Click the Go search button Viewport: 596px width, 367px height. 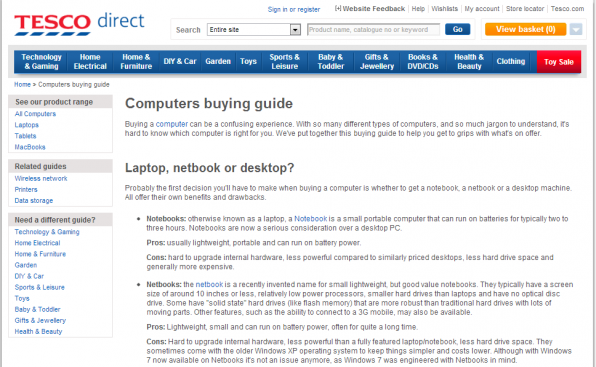click(x=457, y=29)
